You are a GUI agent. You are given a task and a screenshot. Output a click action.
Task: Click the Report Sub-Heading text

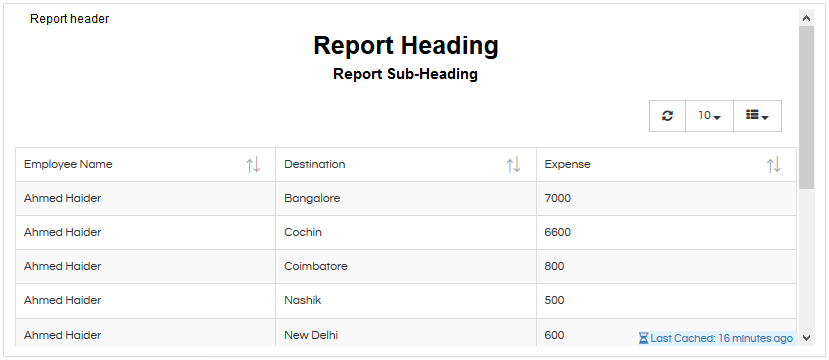tap(406, 74)
